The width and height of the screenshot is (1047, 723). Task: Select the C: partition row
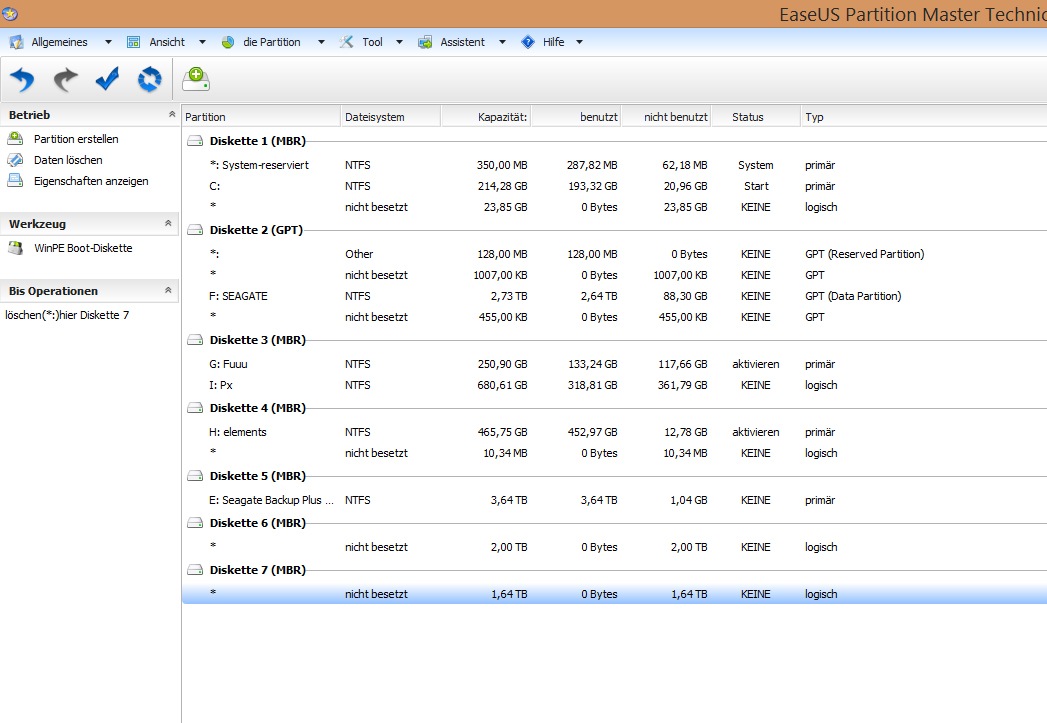pos(614,186)
